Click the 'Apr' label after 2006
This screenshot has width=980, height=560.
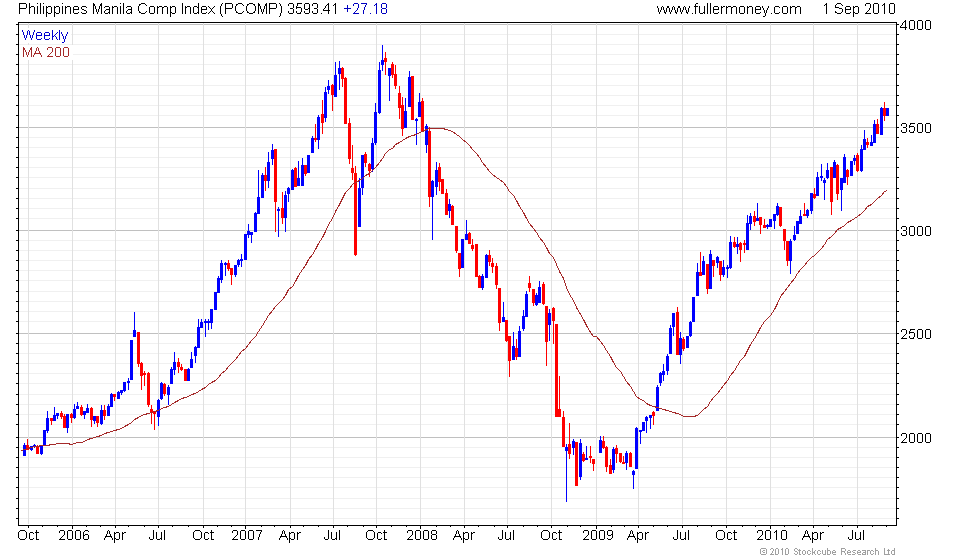(115, 536)
